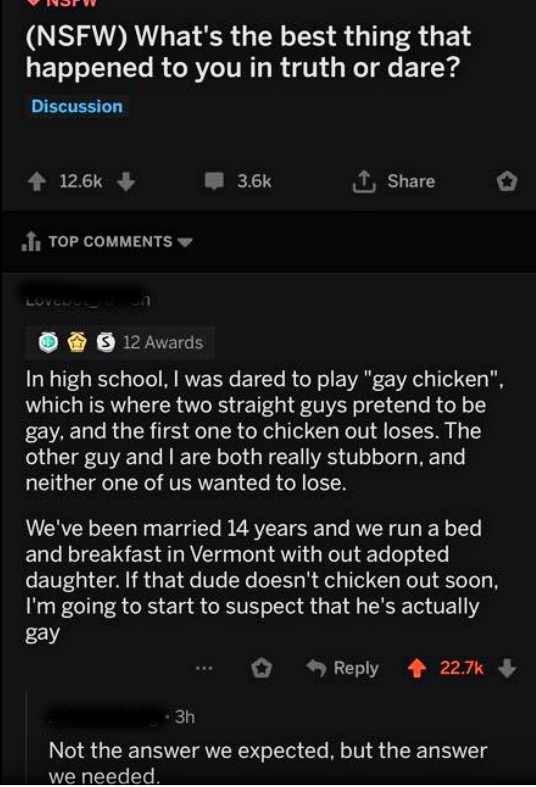Click the third award badge icon

105,342
